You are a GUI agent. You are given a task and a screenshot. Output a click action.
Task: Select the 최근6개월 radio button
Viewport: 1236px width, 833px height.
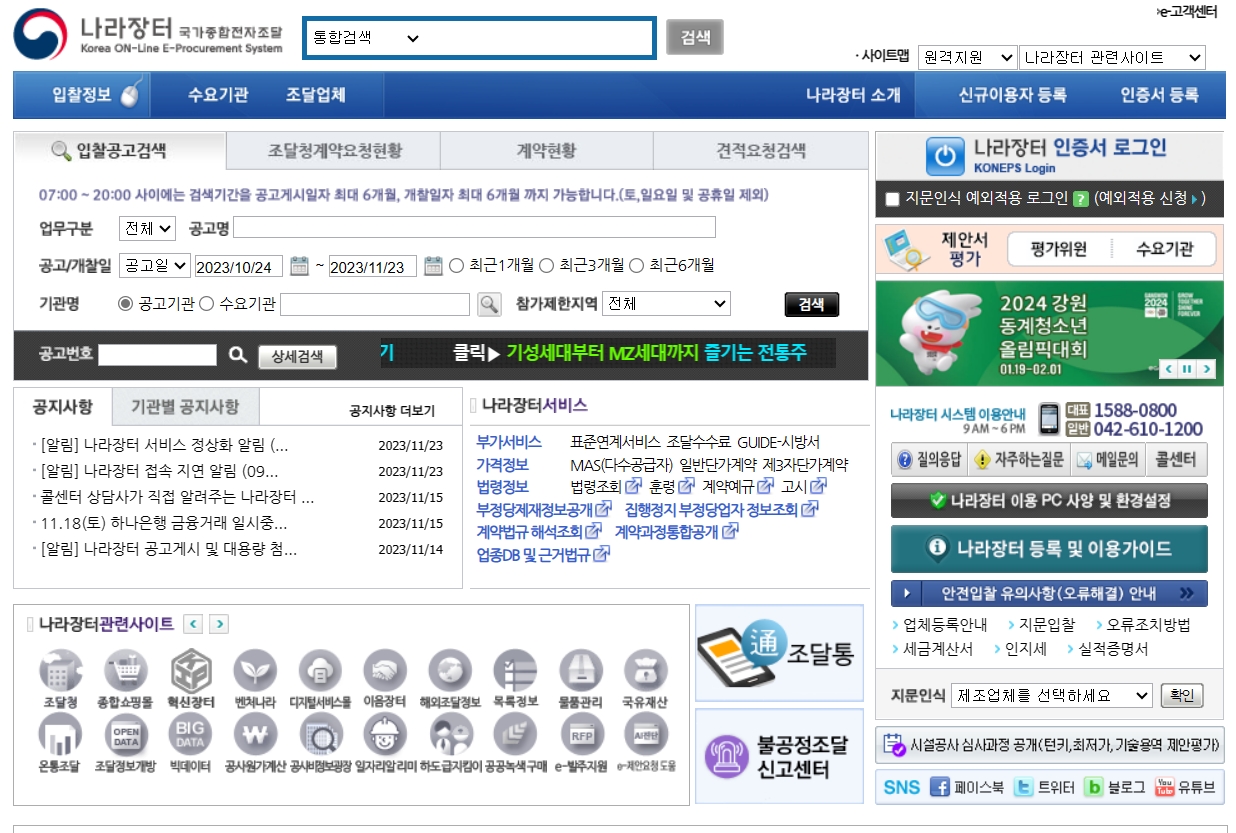pos(637,265)
